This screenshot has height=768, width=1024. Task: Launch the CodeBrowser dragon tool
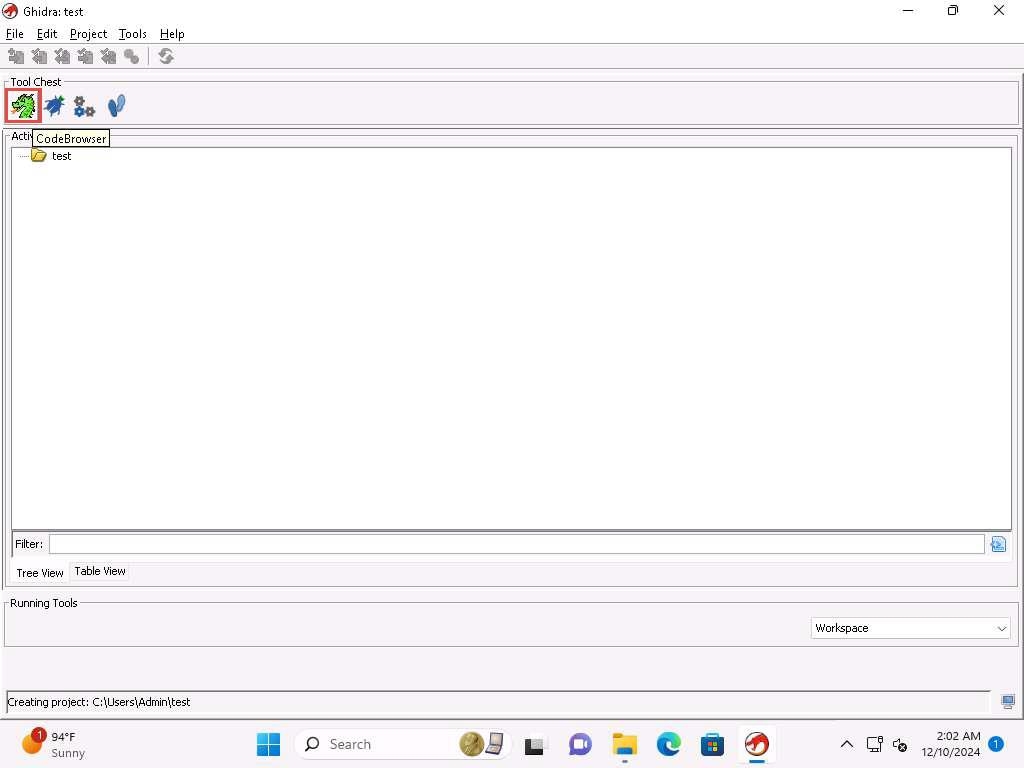23,105
